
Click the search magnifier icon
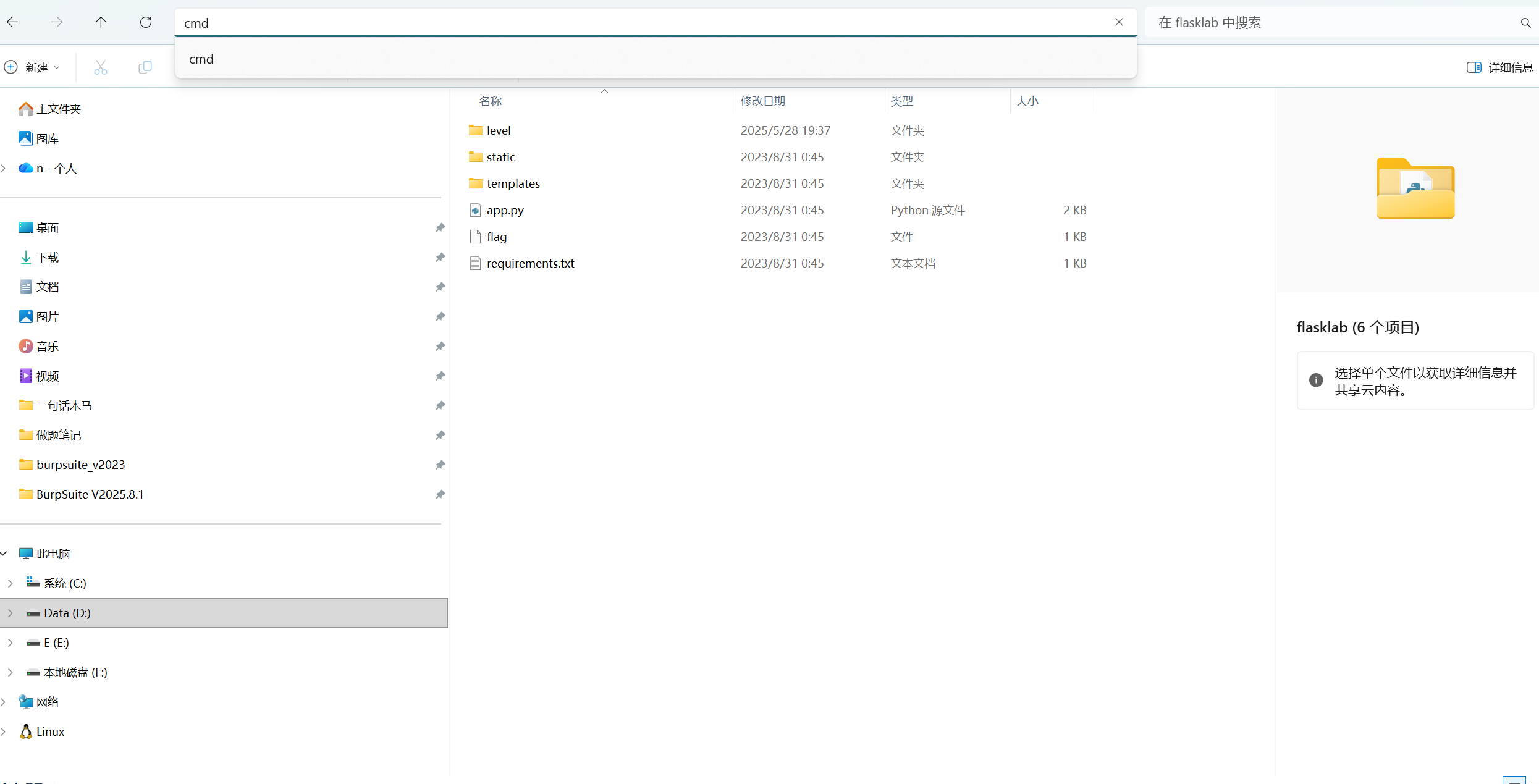pyautogui.click(x=1525, y=23)
